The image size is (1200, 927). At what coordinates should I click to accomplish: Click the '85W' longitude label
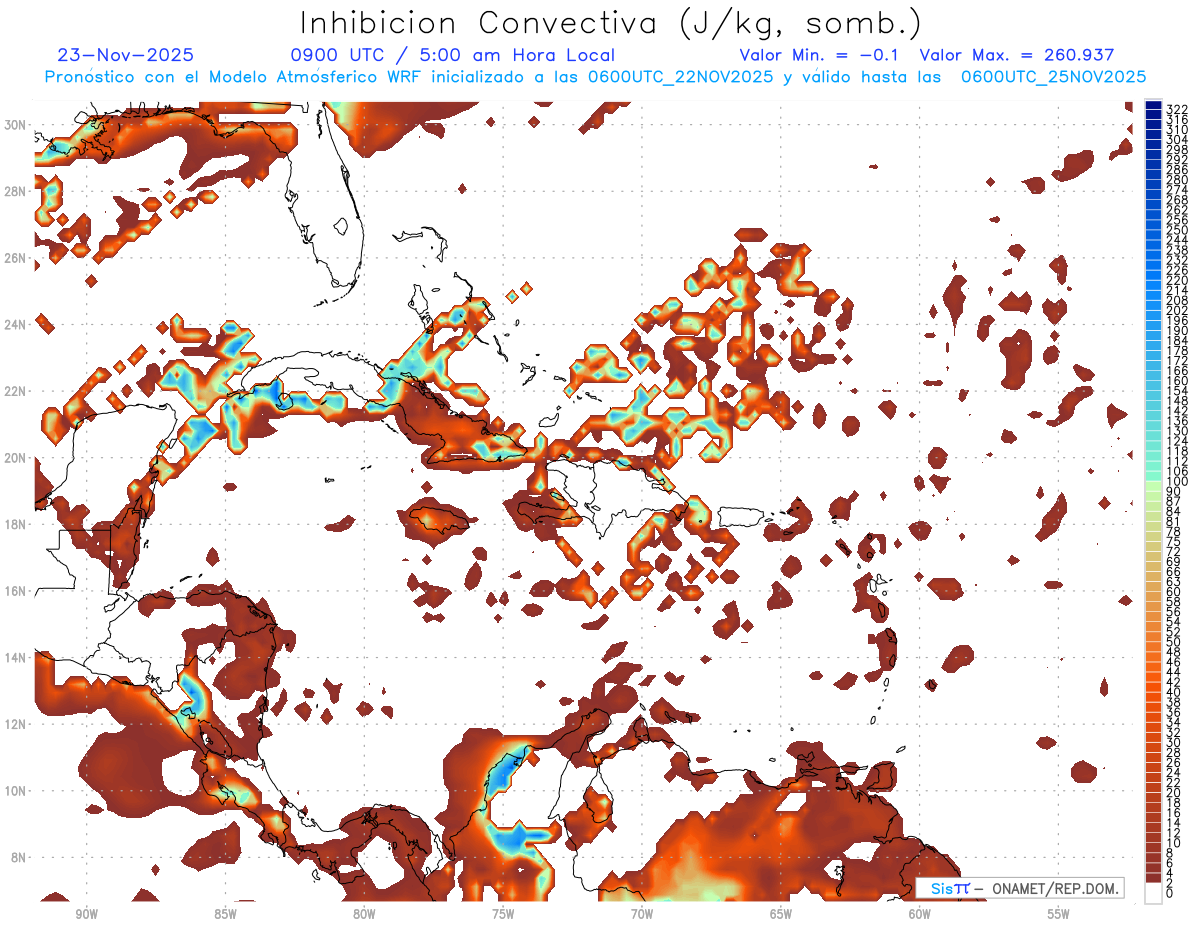225,914
